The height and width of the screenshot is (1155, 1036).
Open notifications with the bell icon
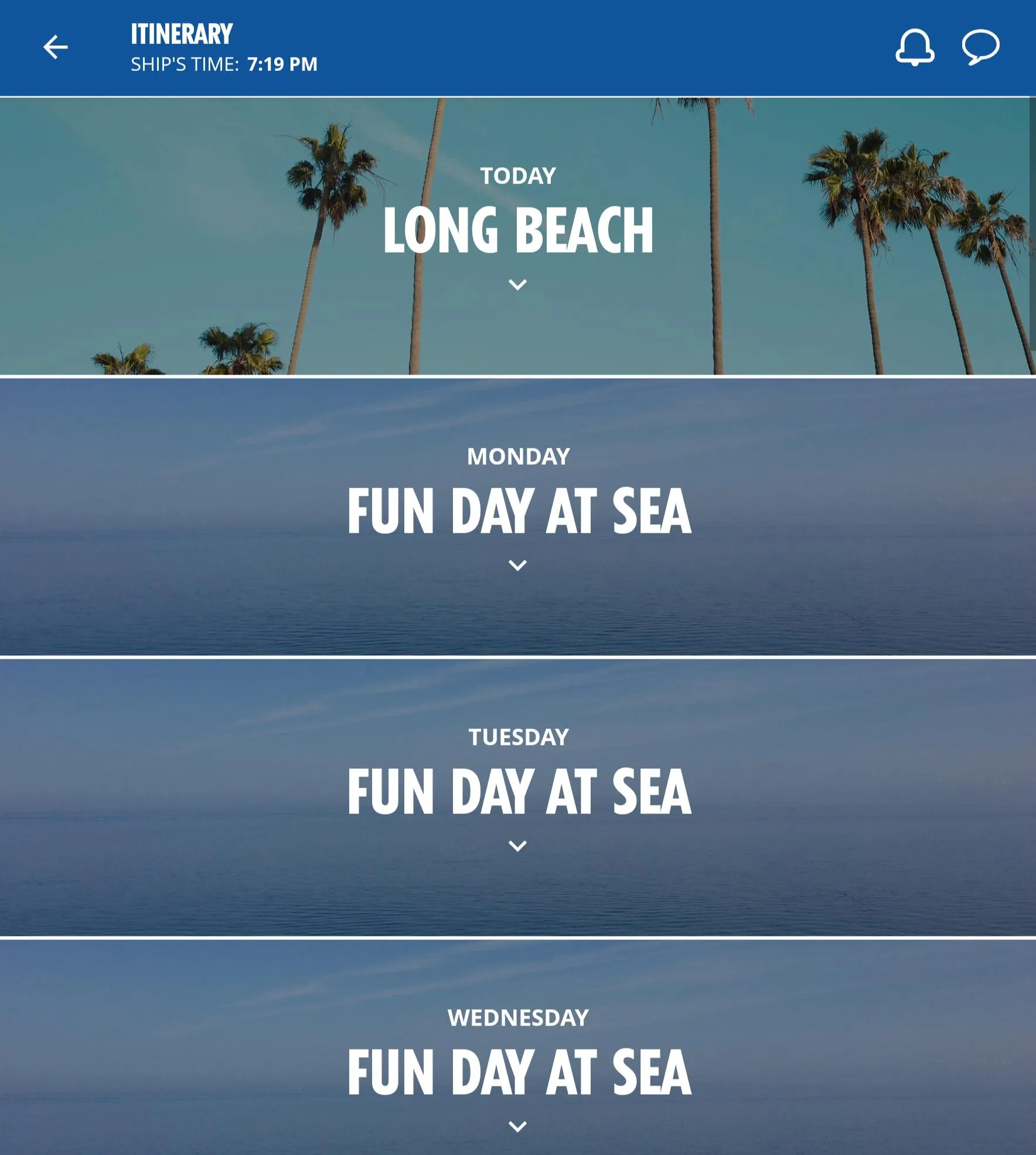point(915,47)
